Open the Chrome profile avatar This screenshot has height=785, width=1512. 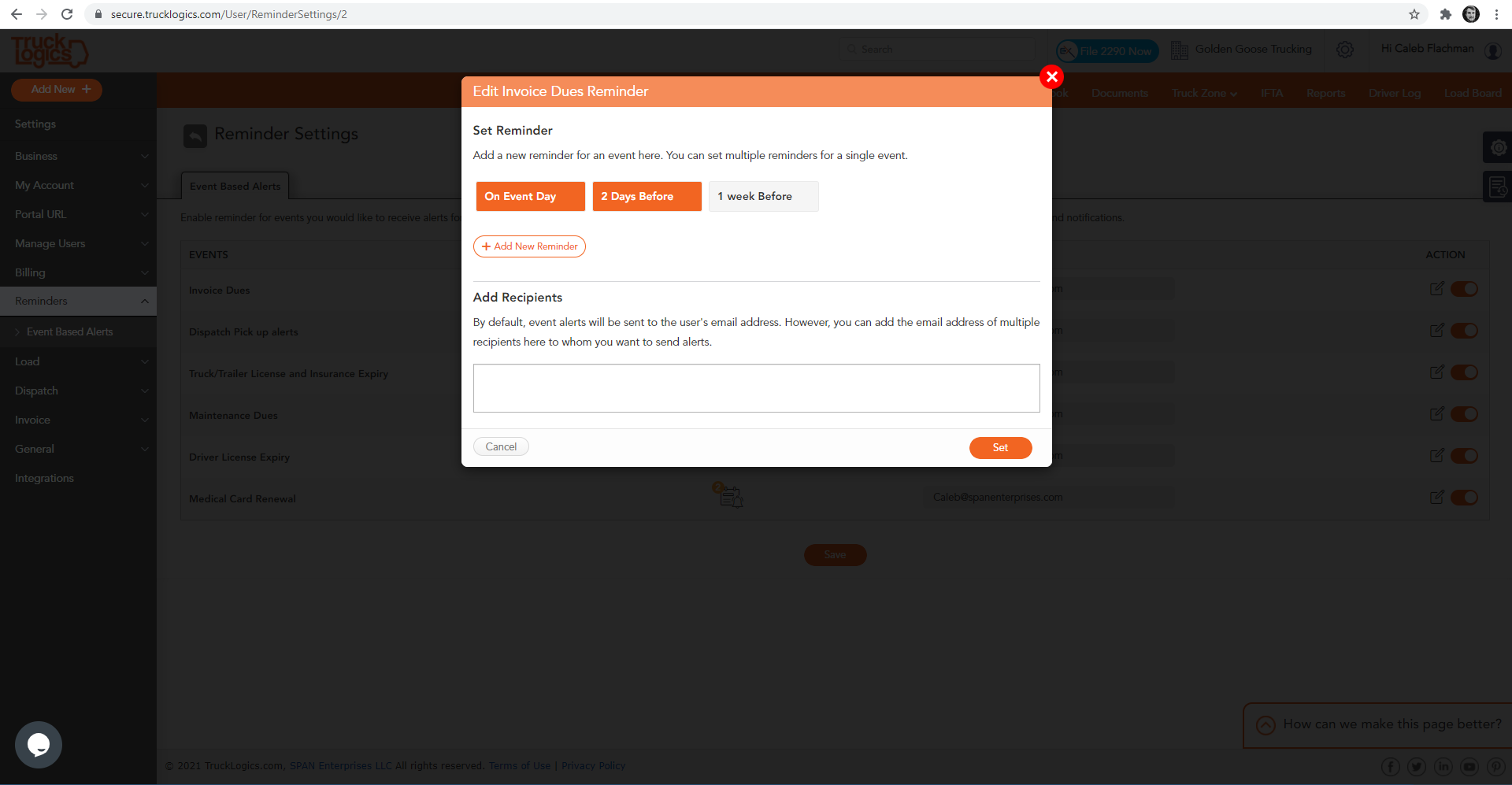(1471, 14)
